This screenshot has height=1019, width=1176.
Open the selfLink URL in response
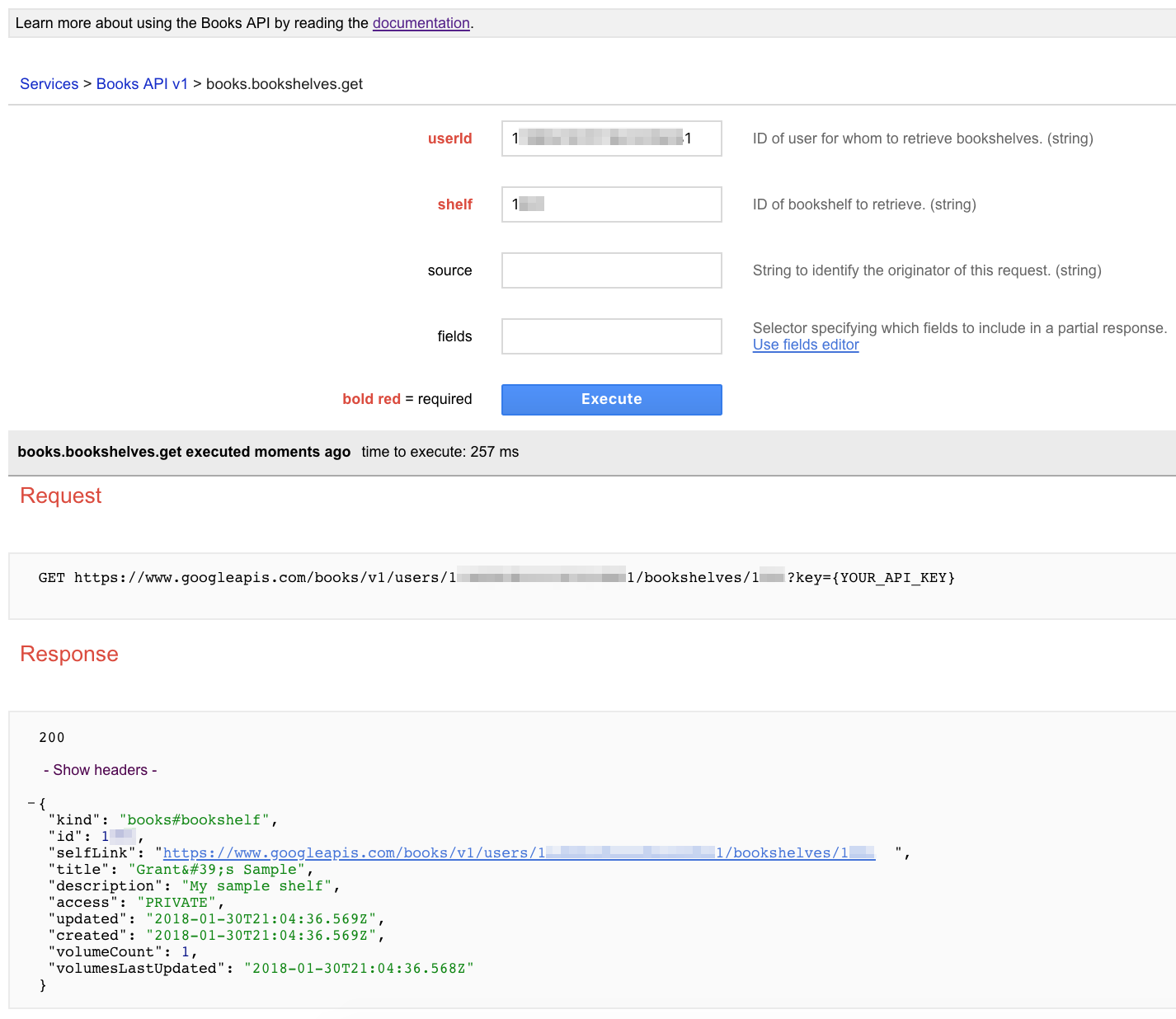click(x=519, y=852)
